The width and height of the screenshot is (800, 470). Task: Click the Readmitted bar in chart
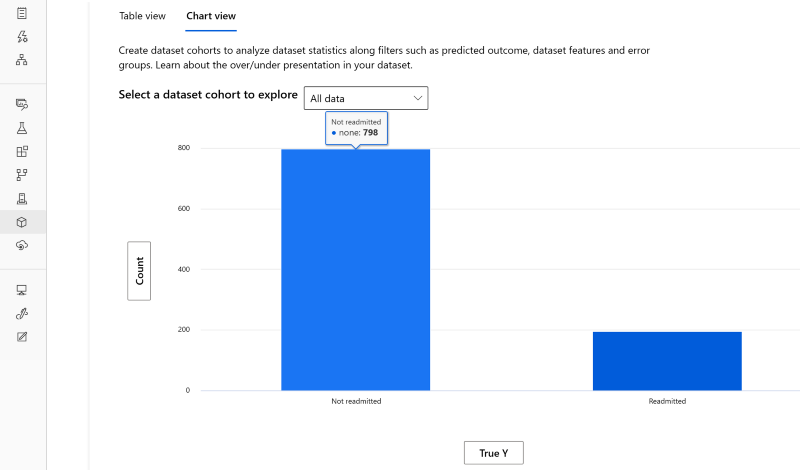[667, 361]
